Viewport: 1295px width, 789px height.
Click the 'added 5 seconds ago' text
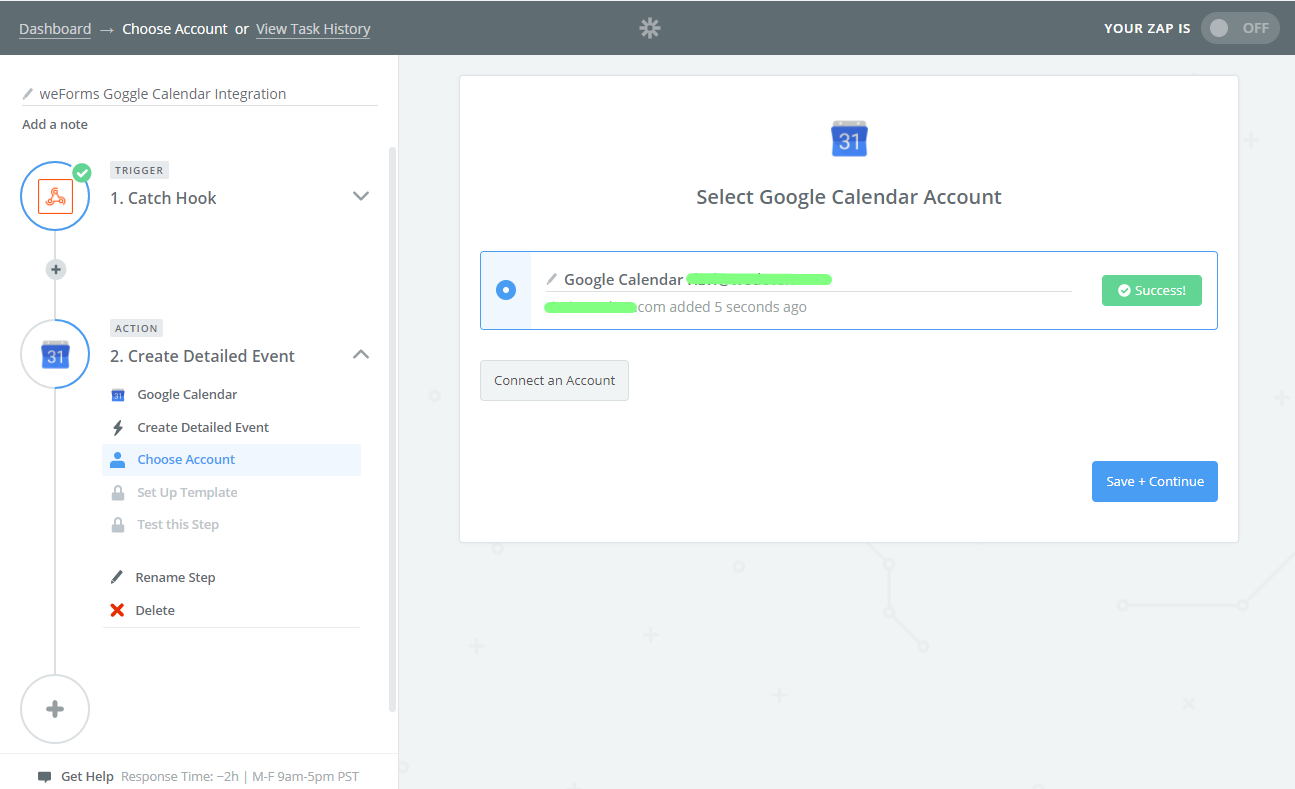click(x=738, y=307)
